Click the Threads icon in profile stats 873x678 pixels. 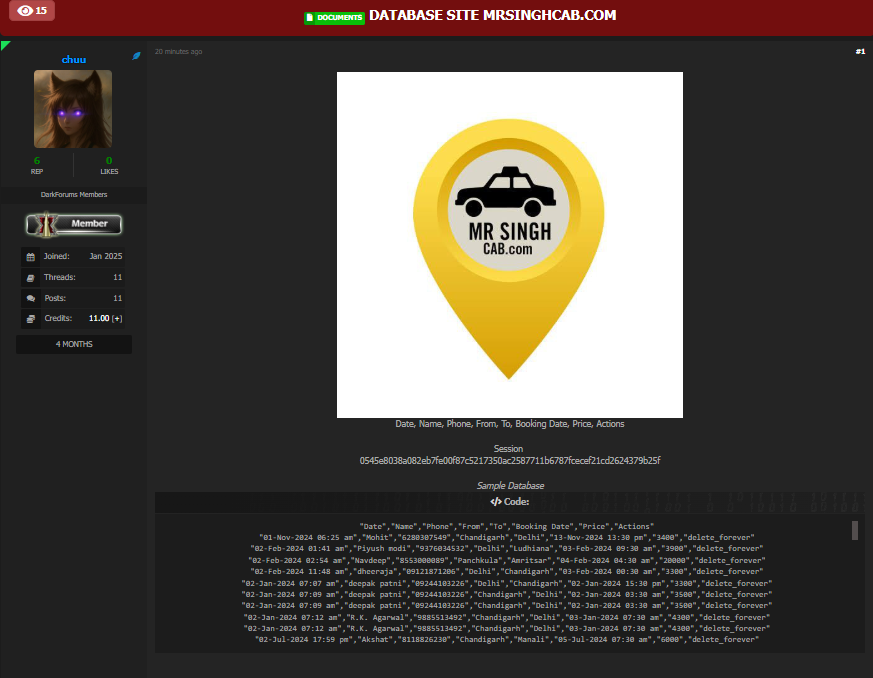tap(30, 277)
